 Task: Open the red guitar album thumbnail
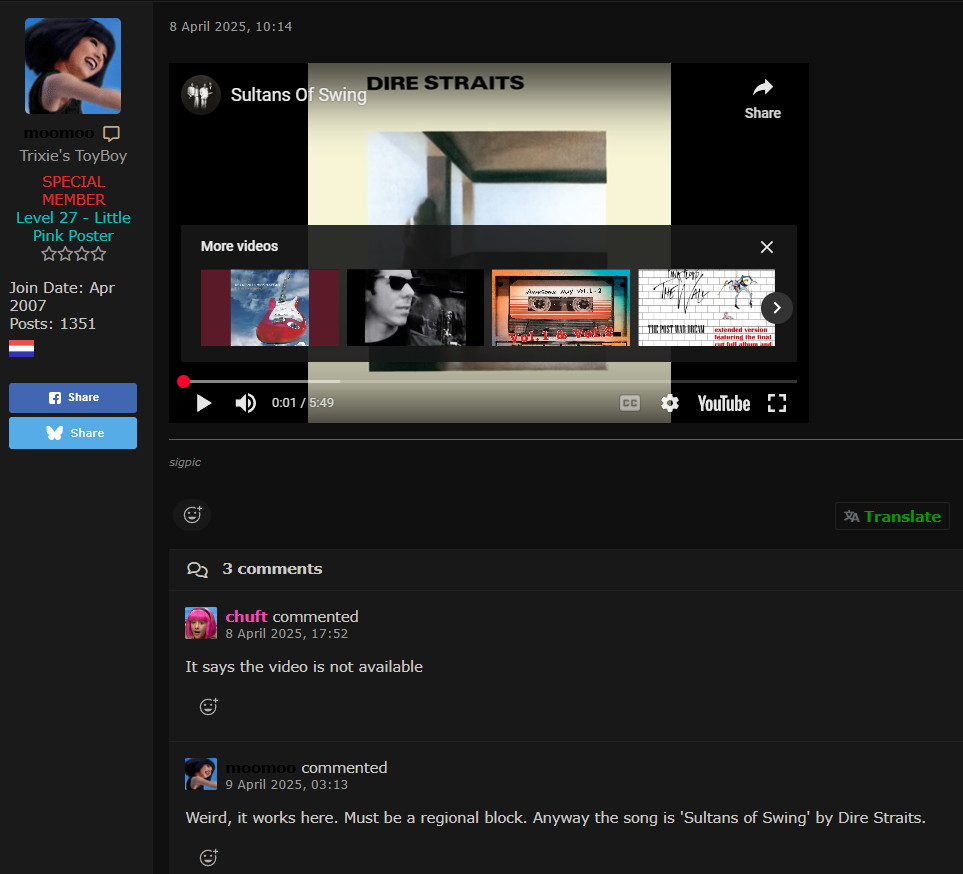[x=270, y=307]
